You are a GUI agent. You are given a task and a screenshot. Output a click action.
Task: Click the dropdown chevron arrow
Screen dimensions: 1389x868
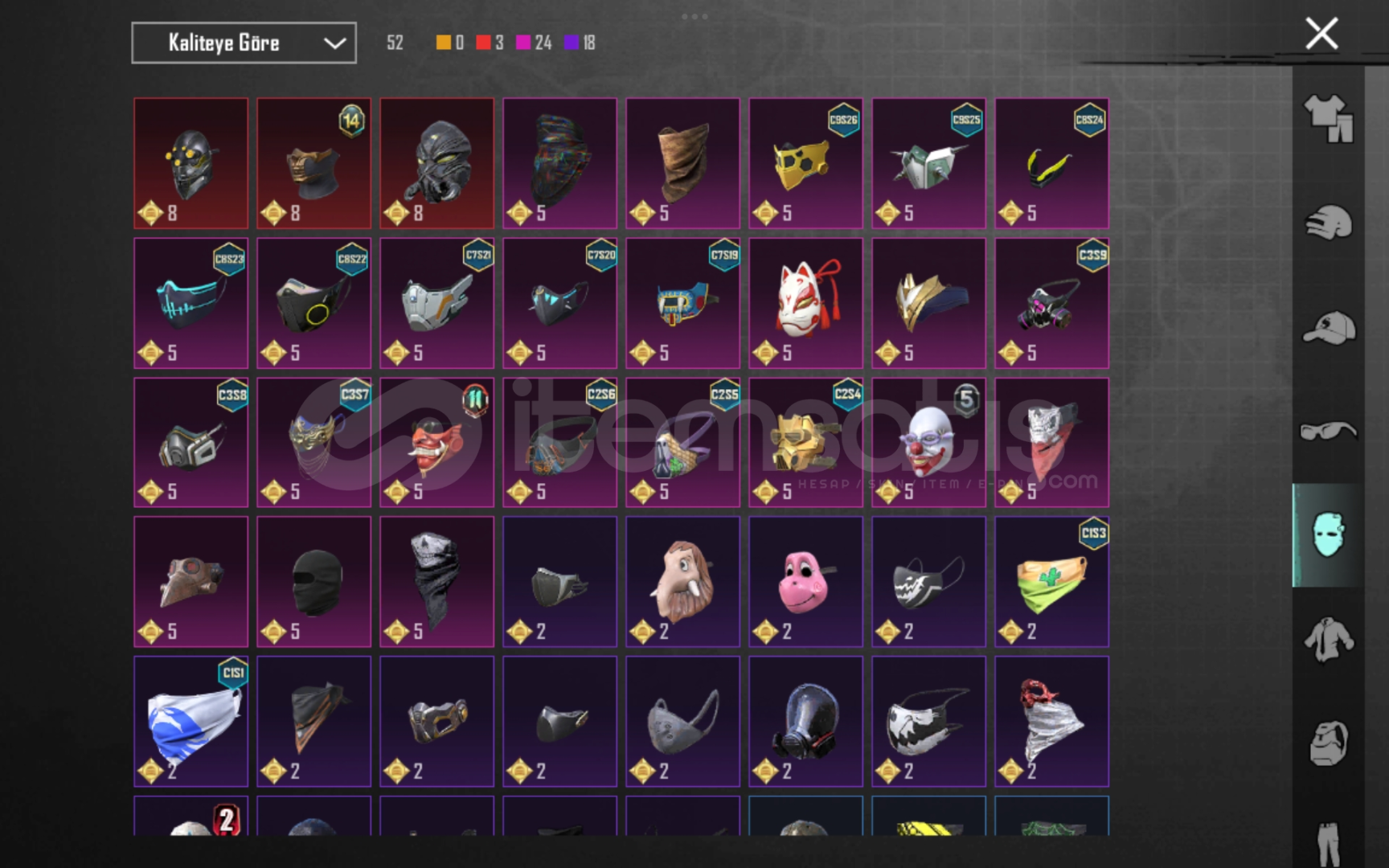pos(334,43)
